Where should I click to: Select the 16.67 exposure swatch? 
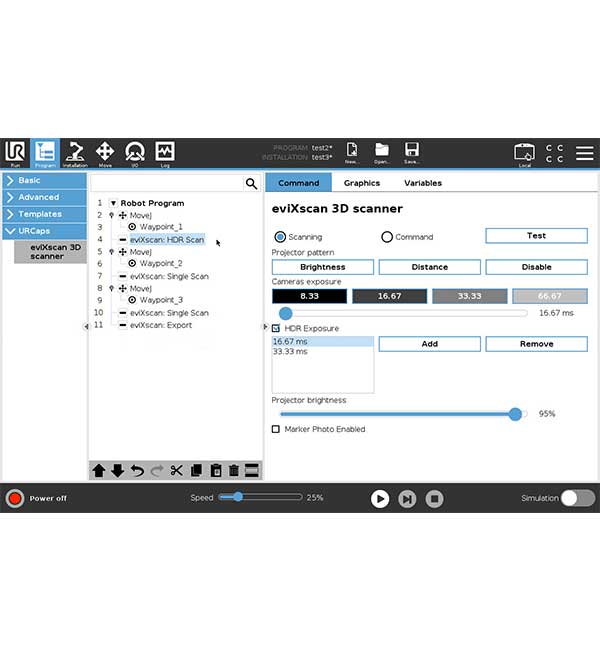389,296
